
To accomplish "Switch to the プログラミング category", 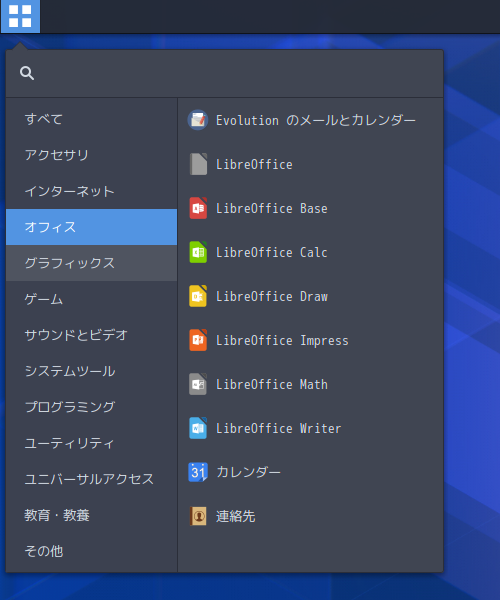I will (x=91, y=407).
